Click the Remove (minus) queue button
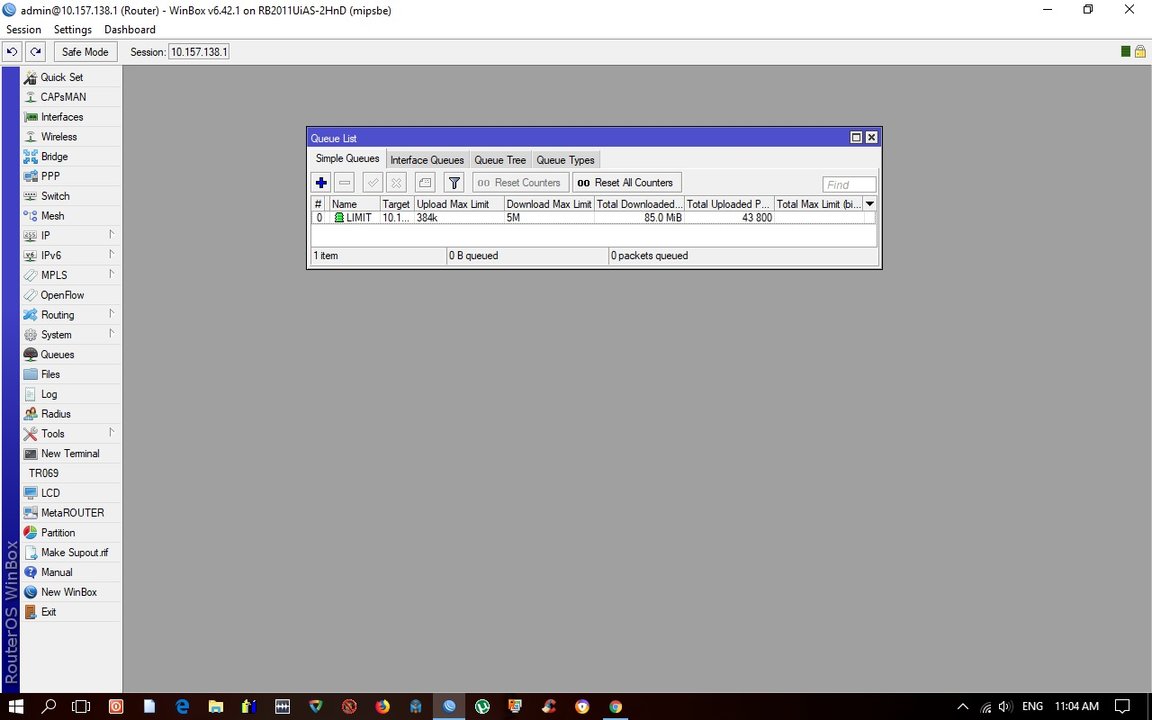Viewport: 1152px width, 720px height. click(x=345, y=183)
